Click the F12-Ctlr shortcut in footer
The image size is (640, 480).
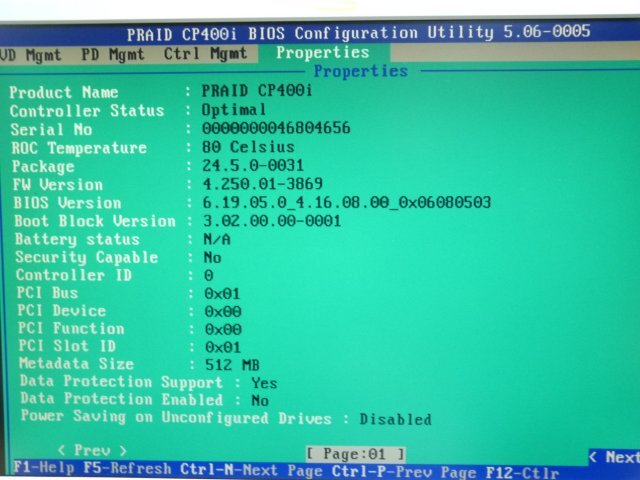click(522, 473)
